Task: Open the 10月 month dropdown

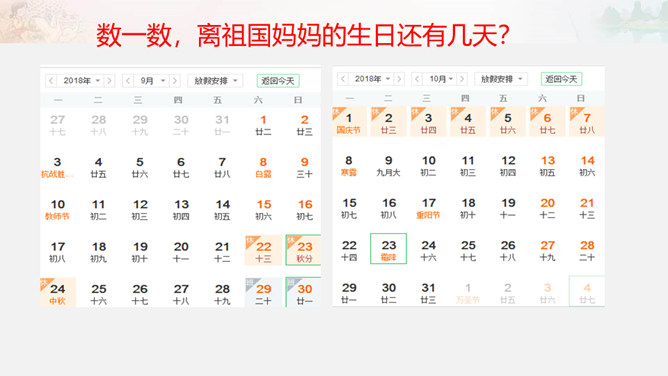Action: [440, 79]
